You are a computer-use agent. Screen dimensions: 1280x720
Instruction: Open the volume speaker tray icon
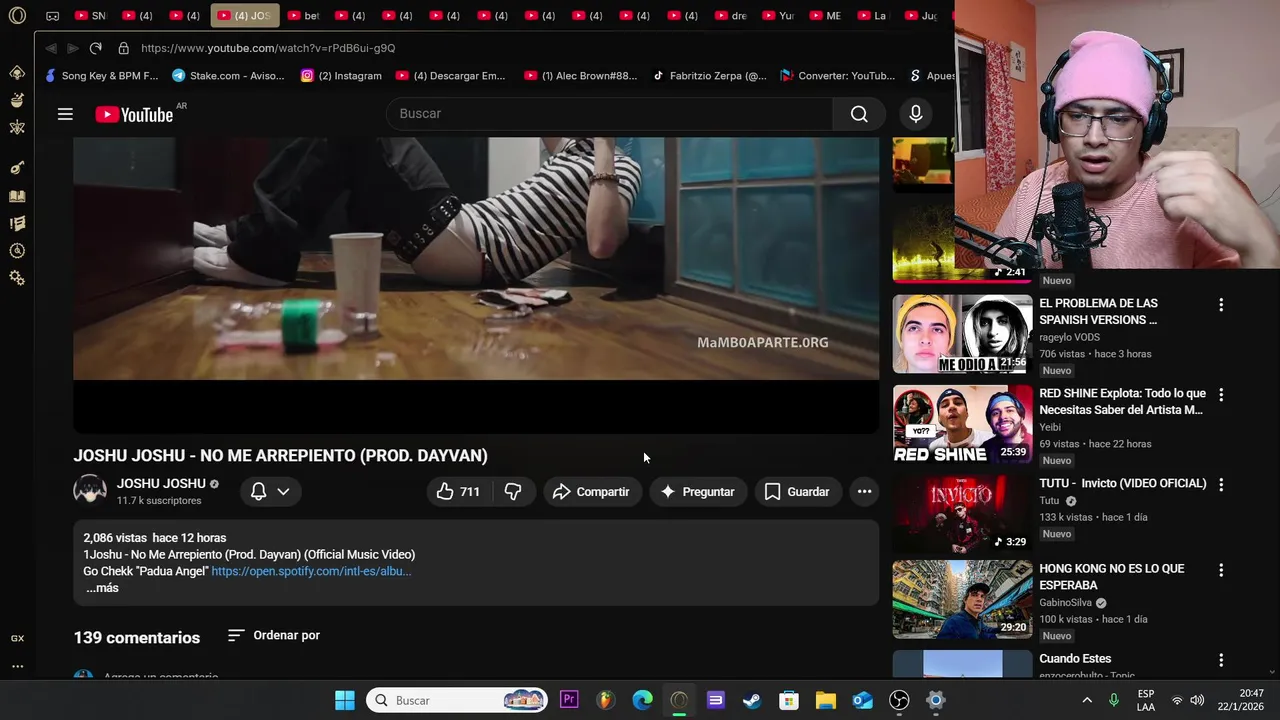coord(1197,700)
